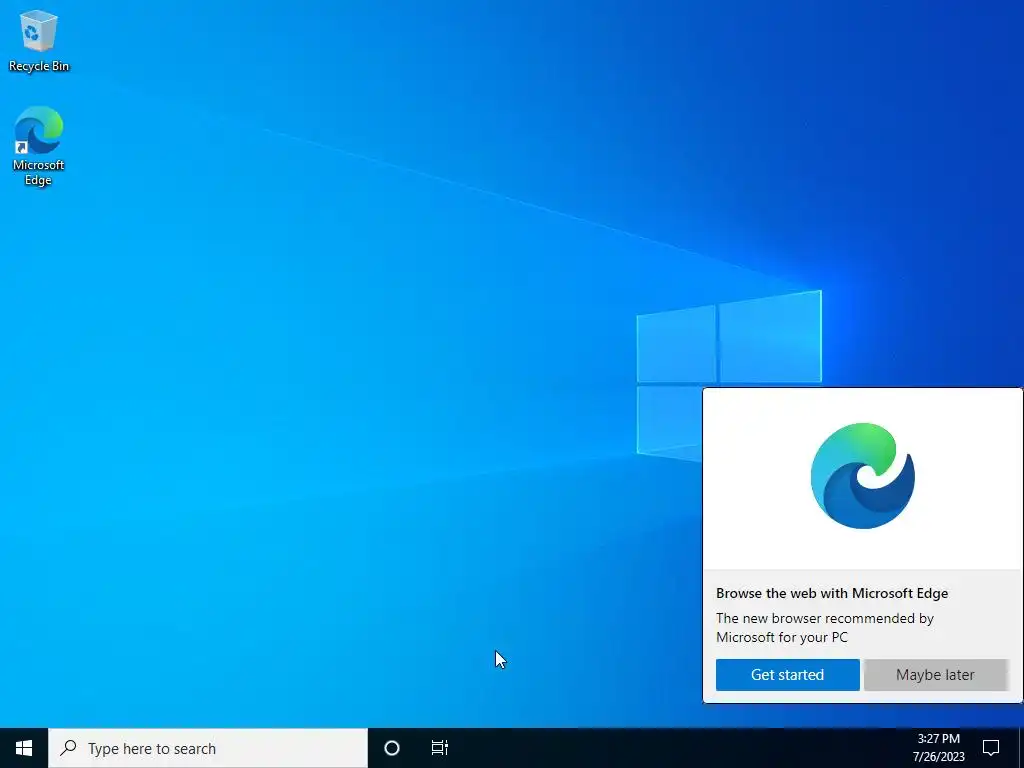Click the large Edge logo in the popup

click(863, 475)
